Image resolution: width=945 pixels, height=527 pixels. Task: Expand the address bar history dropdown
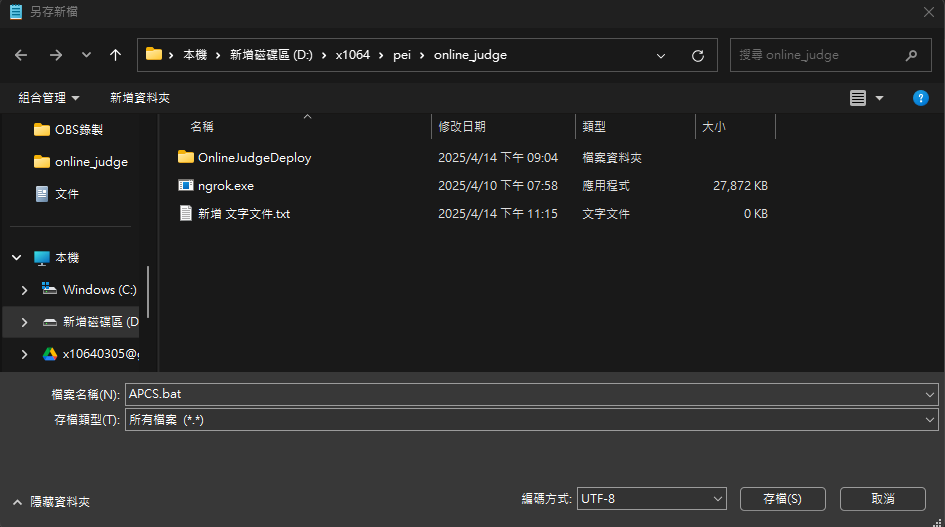(x=661, y=55)
